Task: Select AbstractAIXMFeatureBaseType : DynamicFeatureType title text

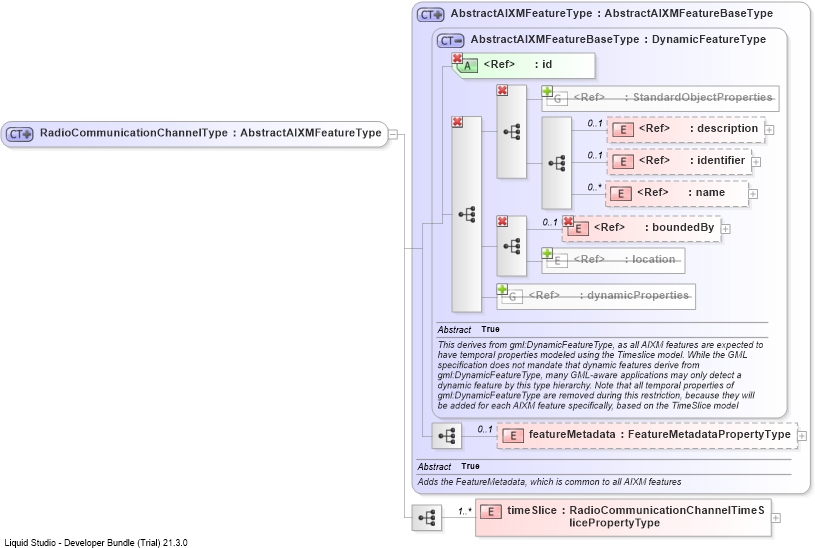Action: point(618,40)
